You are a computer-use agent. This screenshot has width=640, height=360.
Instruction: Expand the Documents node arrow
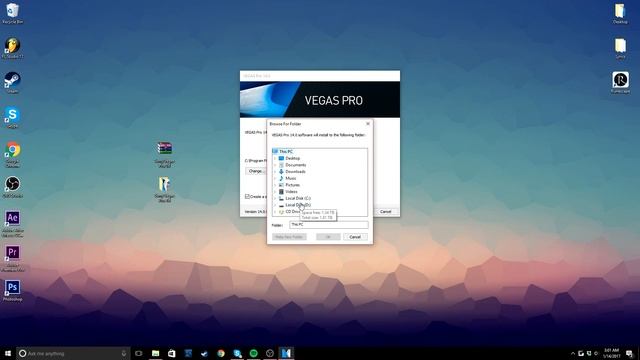coord(275,165)
